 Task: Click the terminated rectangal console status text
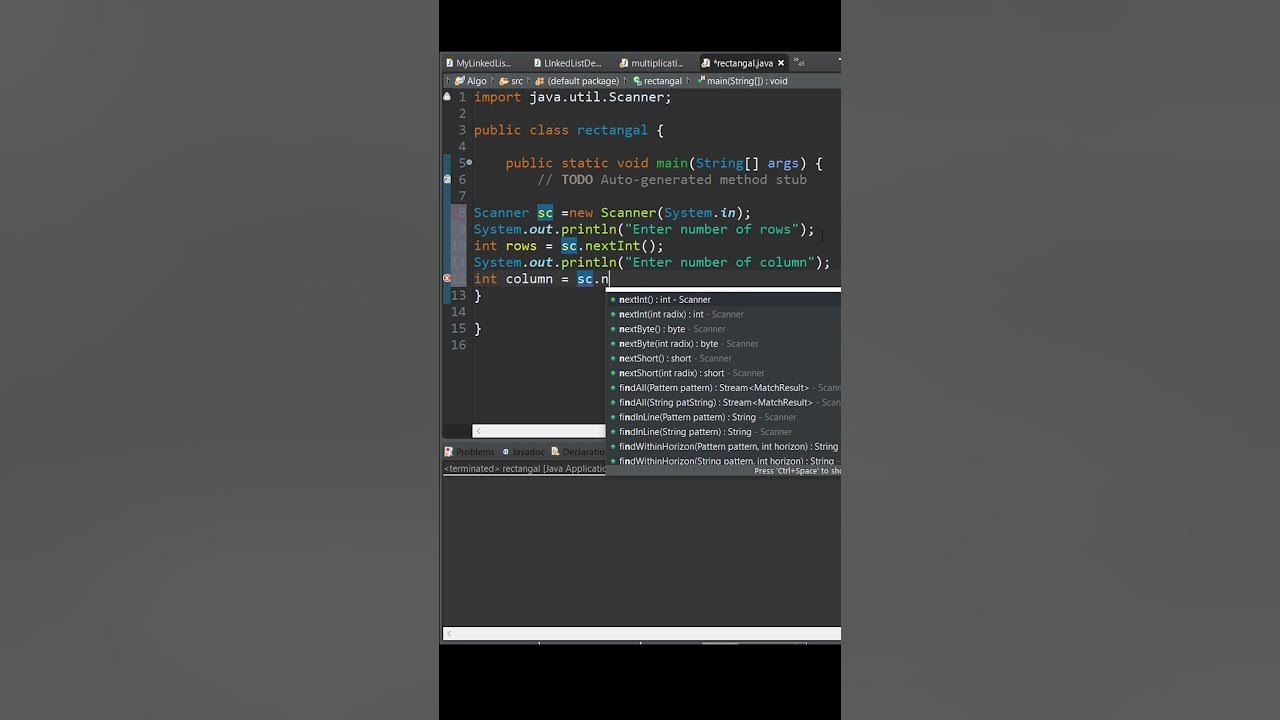[x=525, y=468]
